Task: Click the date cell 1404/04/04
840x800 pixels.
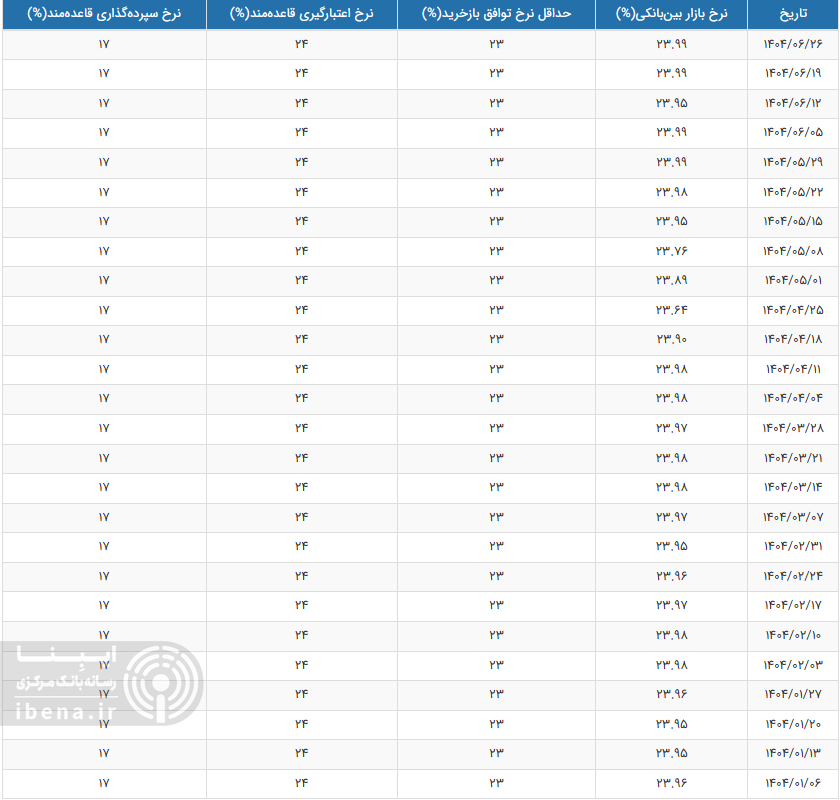Action: point(793,398)
